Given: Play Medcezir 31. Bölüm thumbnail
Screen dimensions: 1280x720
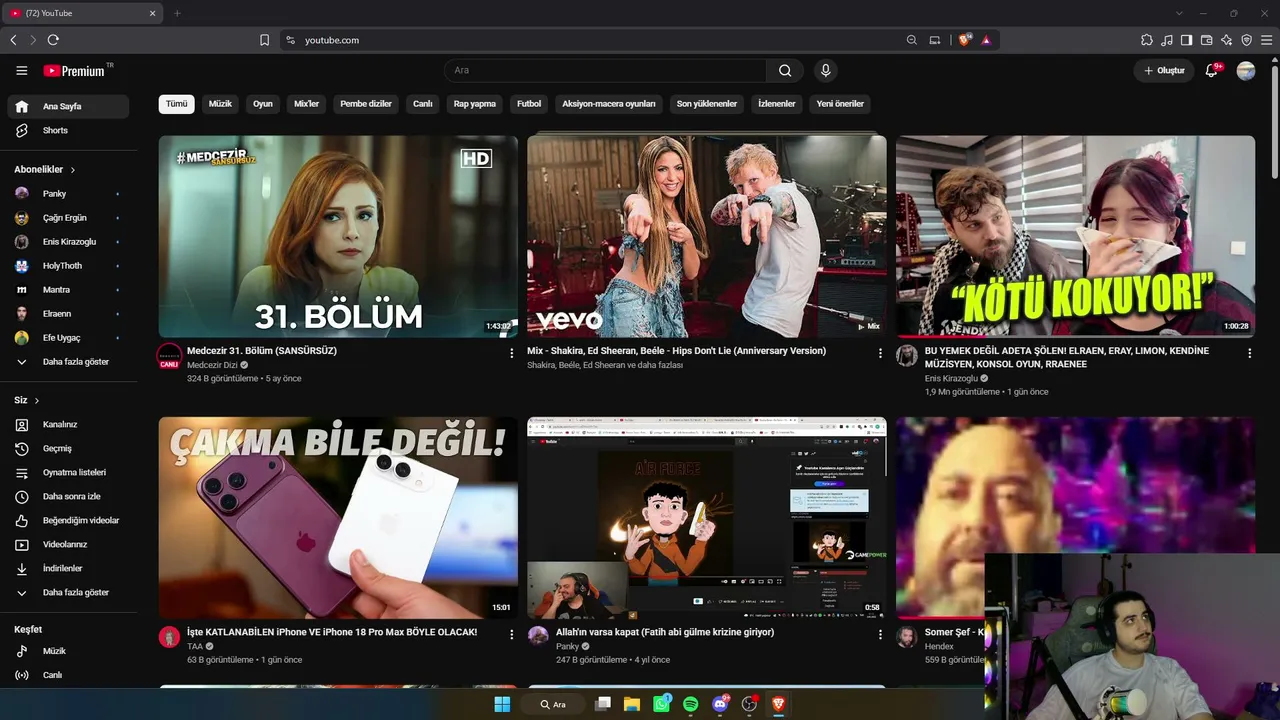Looking at the screenshot, I should point(338,236).
